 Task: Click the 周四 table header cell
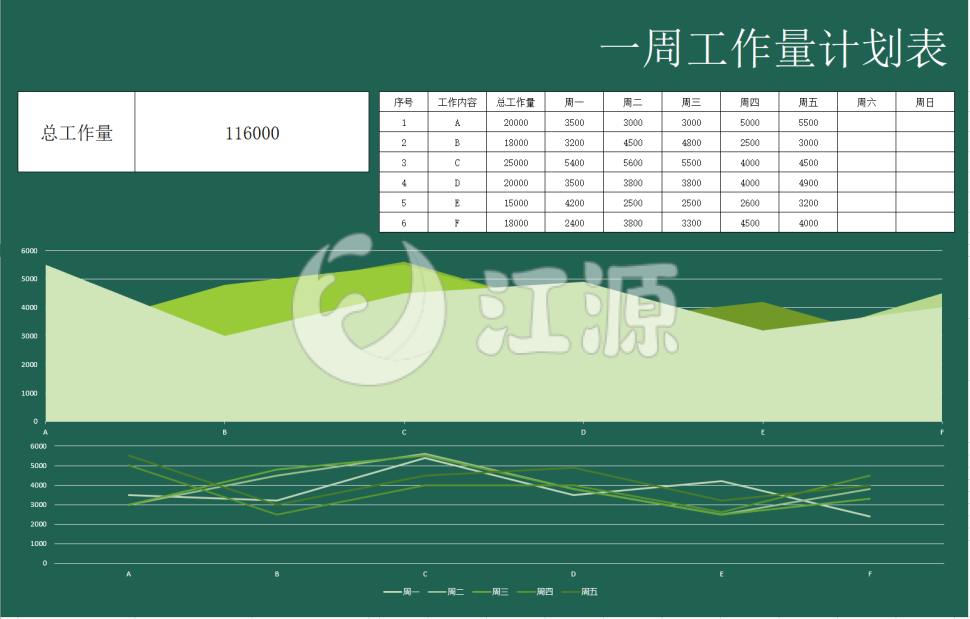(750, 102)
